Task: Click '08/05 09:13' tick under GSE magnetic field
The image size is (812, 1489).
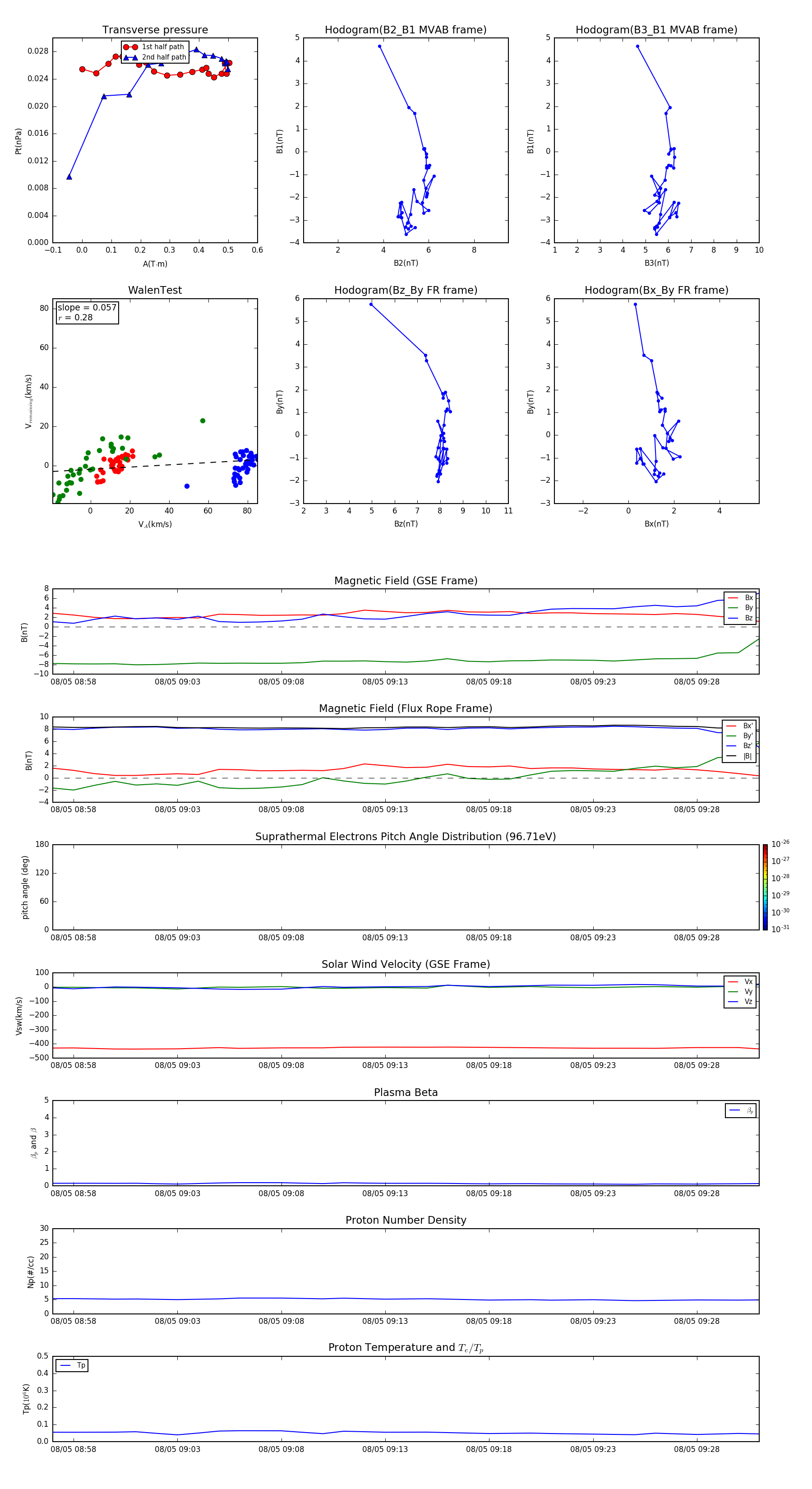Action: (x=385, y=682)
